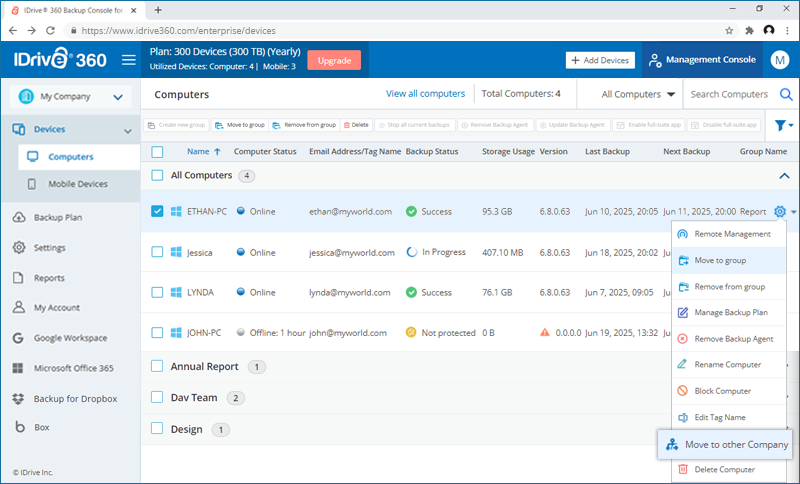Open Backup for Dropbox in sidebar
The image size is (800, 484).
pyautogui.click(x=75, y=398)
